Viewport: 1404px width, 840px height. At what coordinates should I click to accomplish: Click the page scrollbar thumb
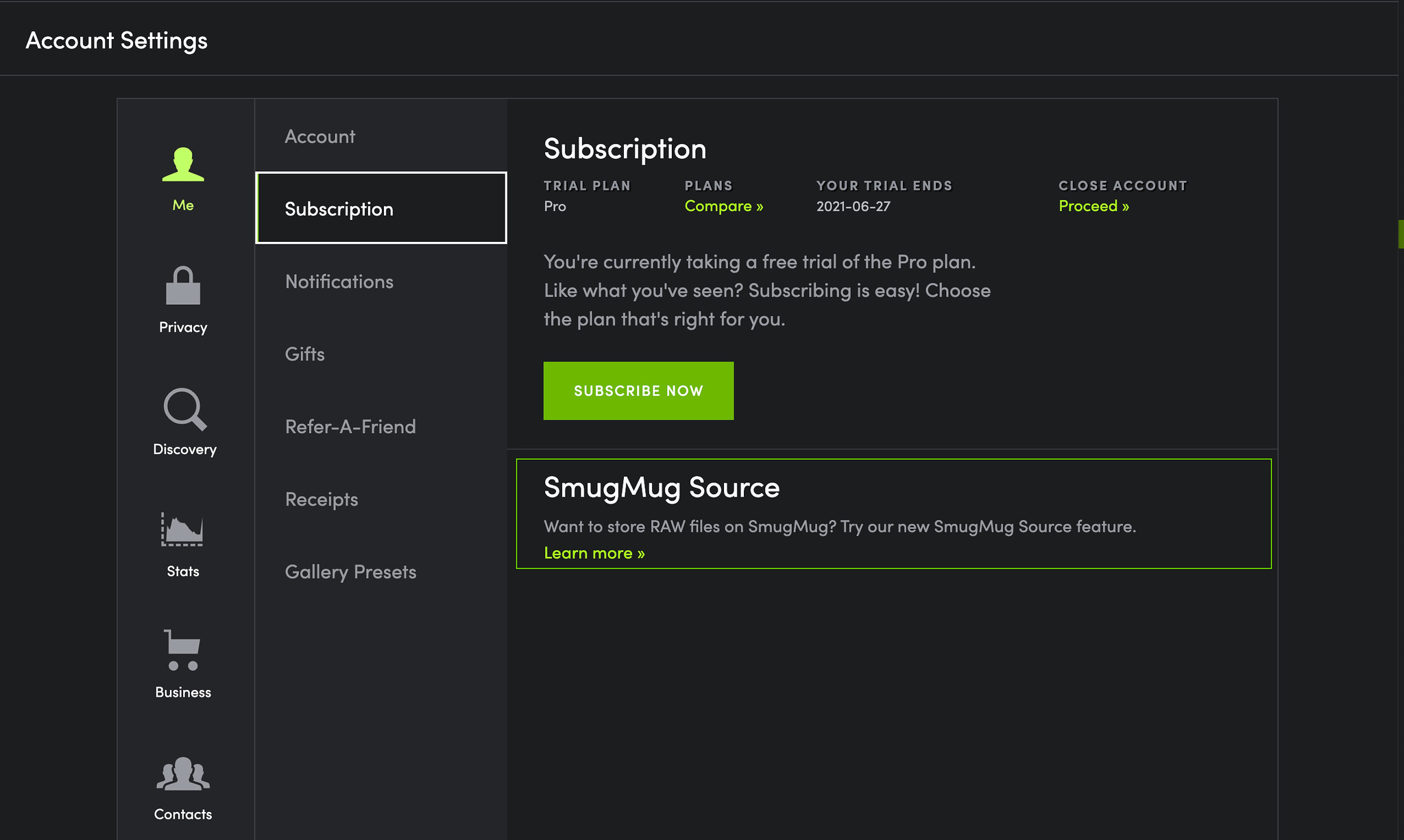(1401, 234)
